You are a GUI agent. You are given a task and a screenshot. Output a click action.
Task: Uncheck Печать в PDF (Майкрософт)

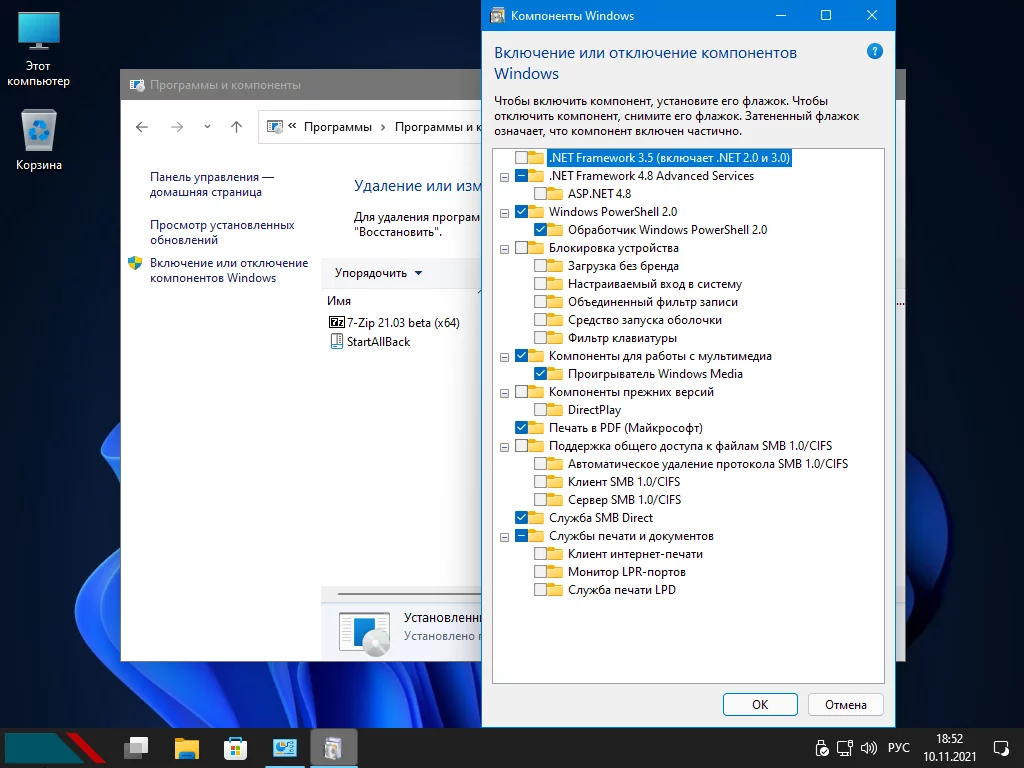(x=522, y=428)
